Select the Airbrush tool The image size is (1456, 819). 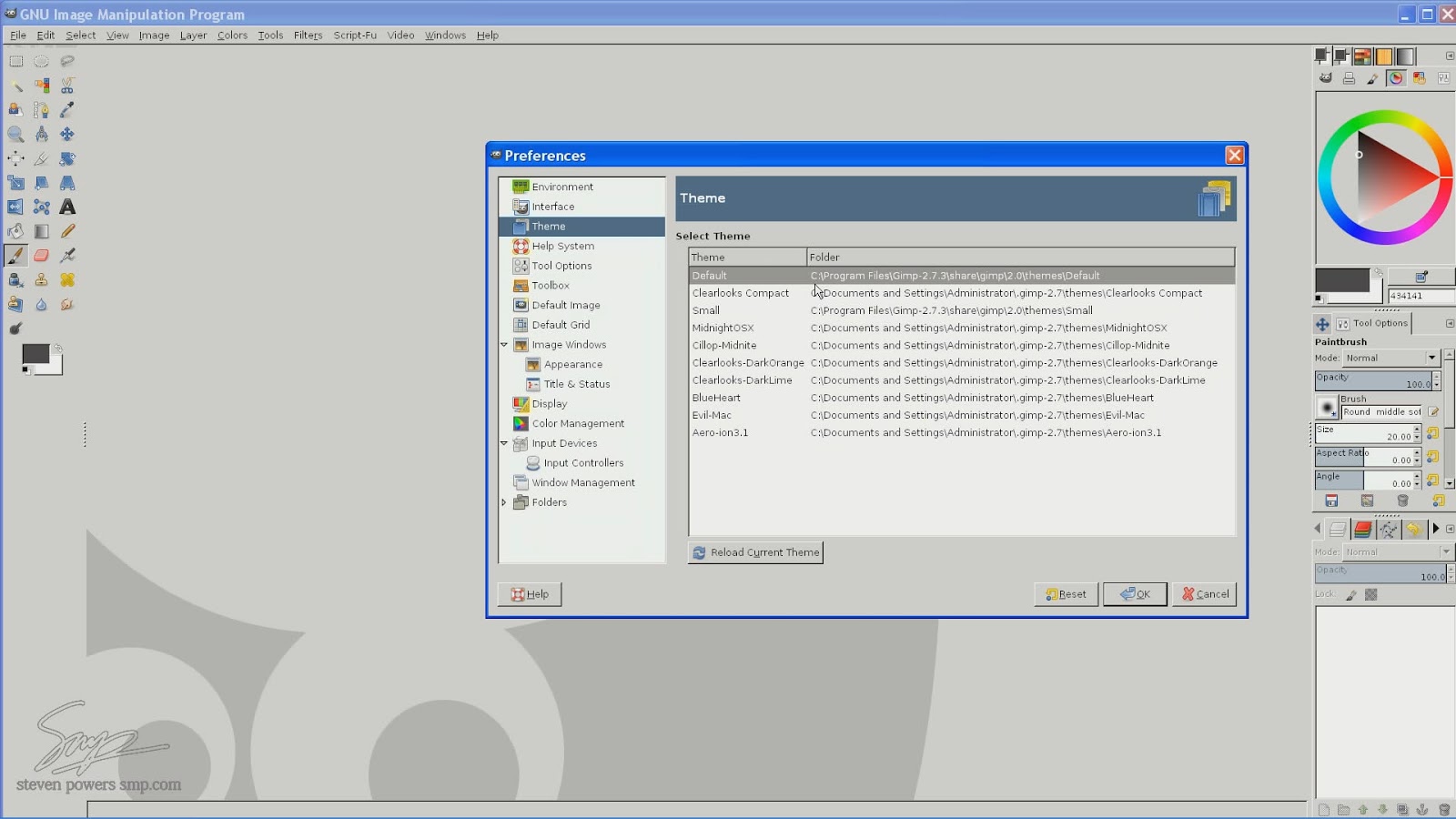(67, 256)
